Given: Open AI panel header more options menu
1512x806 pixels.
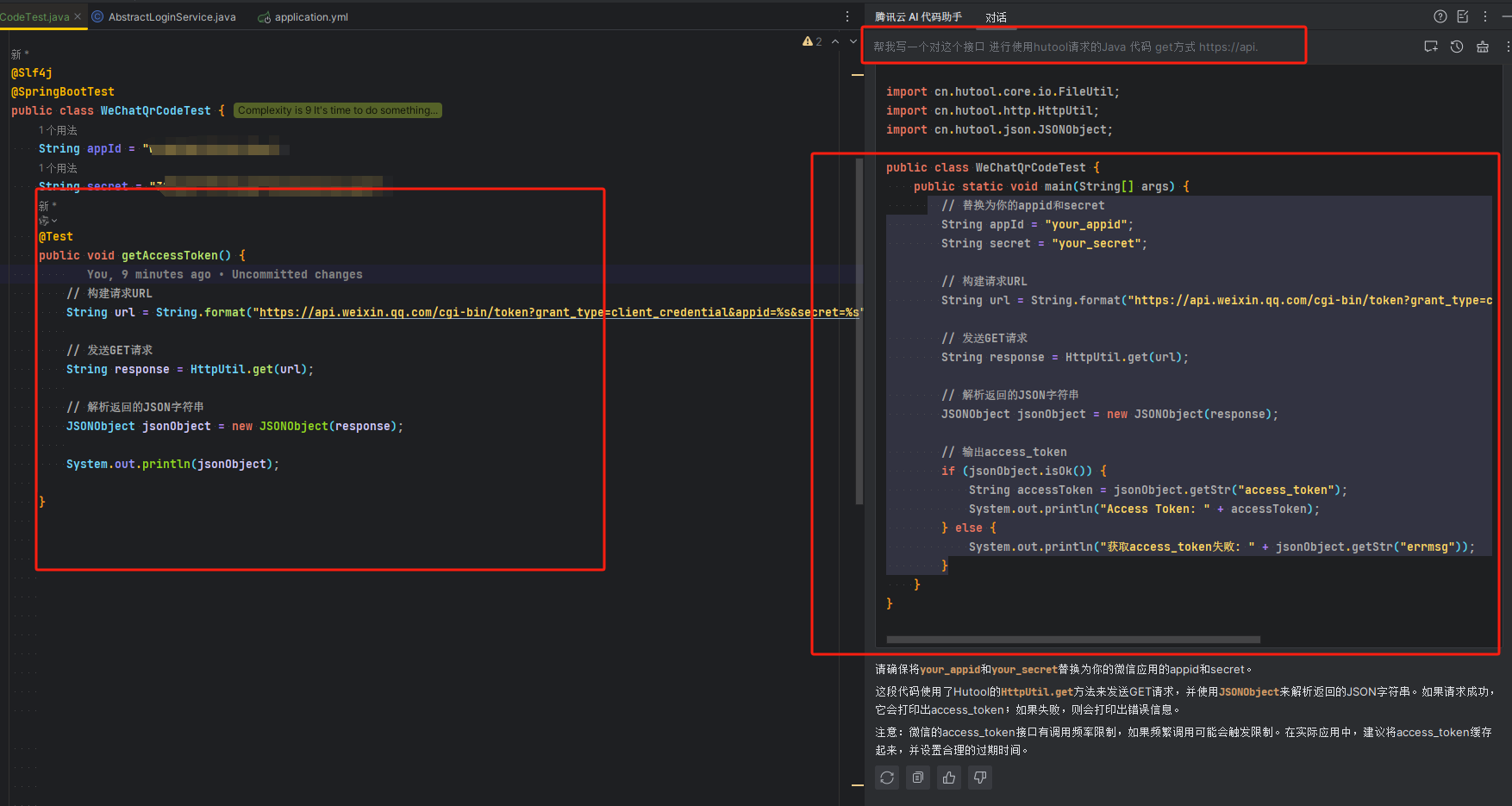Looking at the screenshot, I should coord(1485,16).
